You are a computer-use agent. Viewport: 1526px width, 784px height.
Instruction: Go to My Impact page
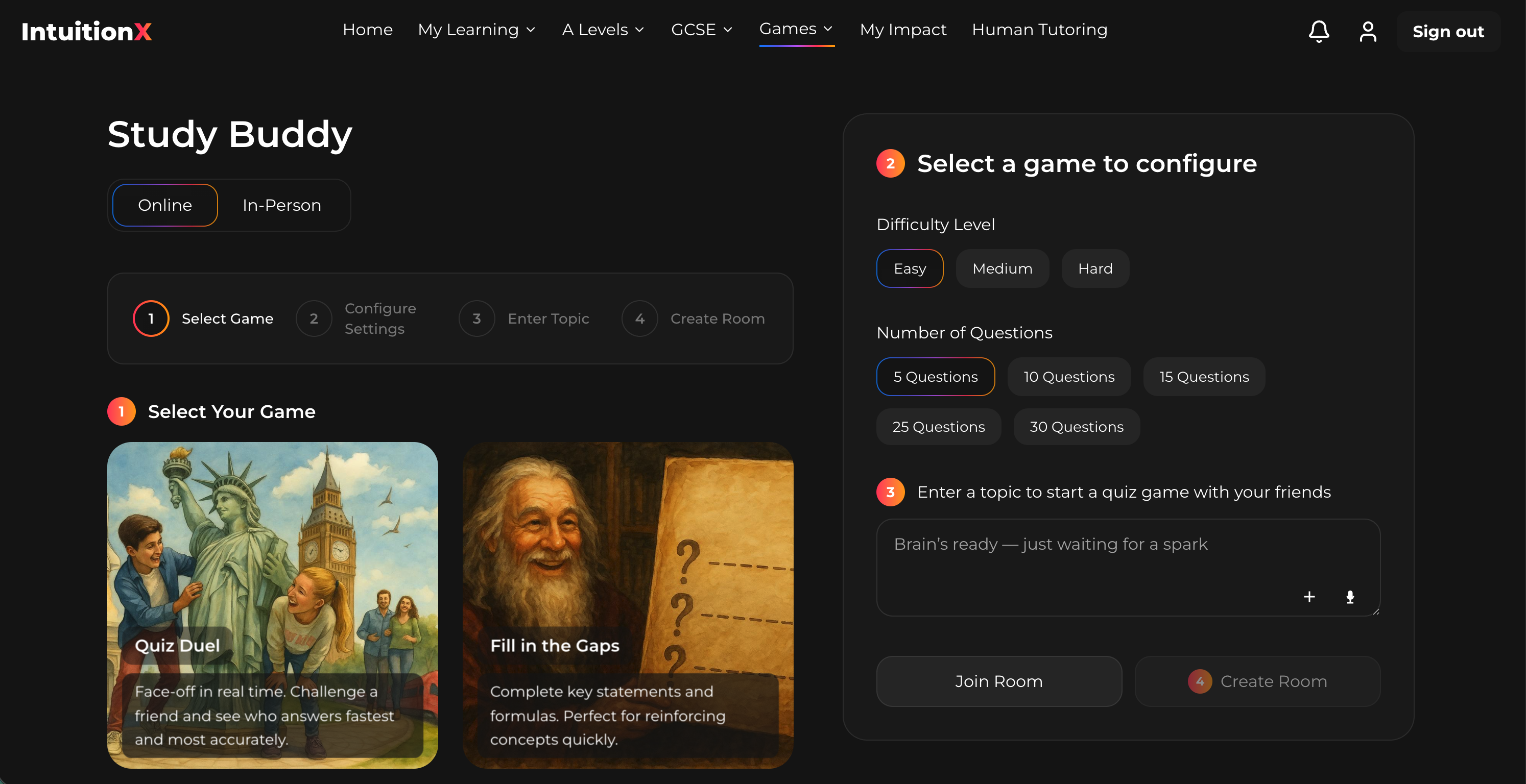tap(903, 30)
